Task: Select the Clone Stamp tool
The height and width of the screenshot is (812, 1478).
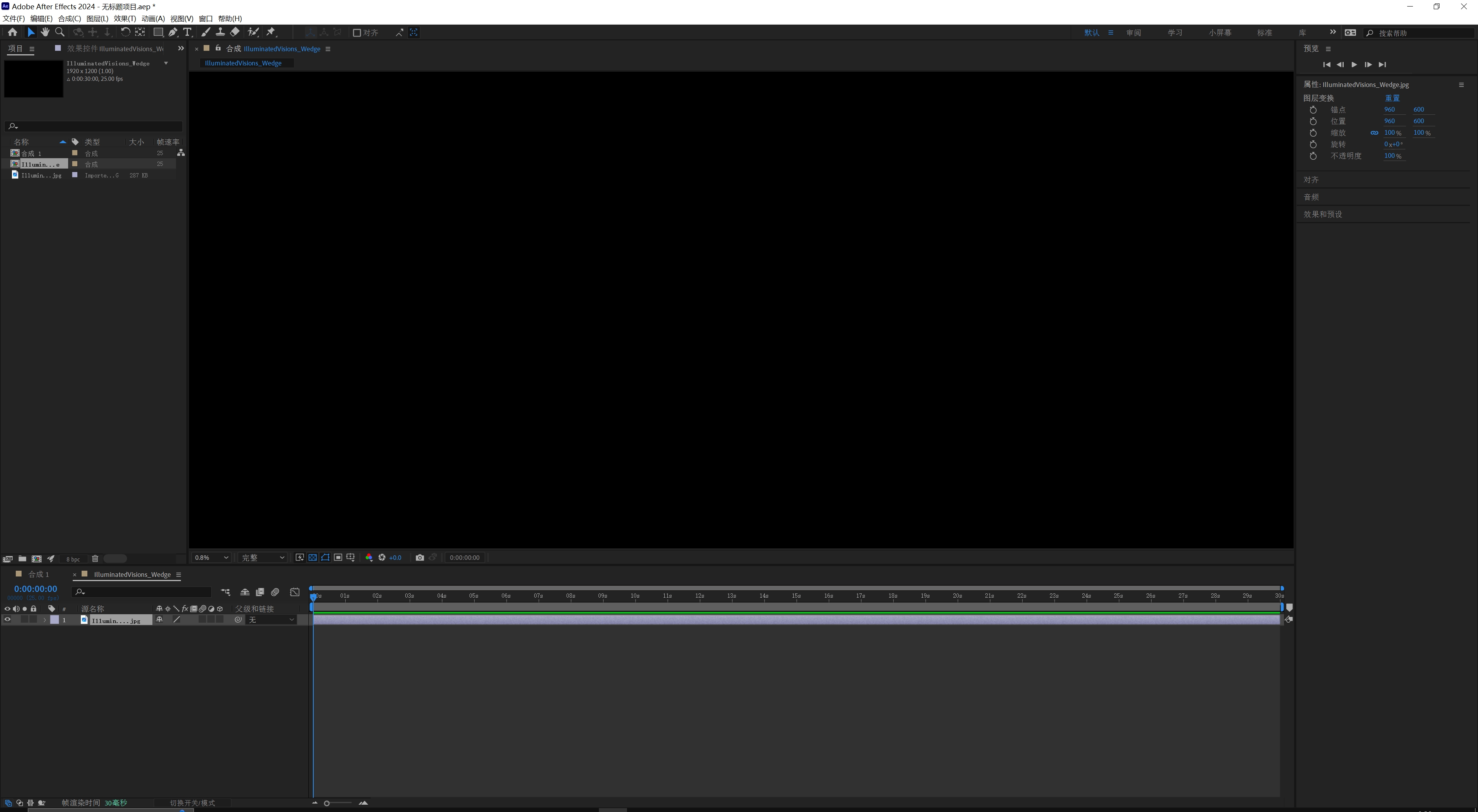Action: coord(220,32)
